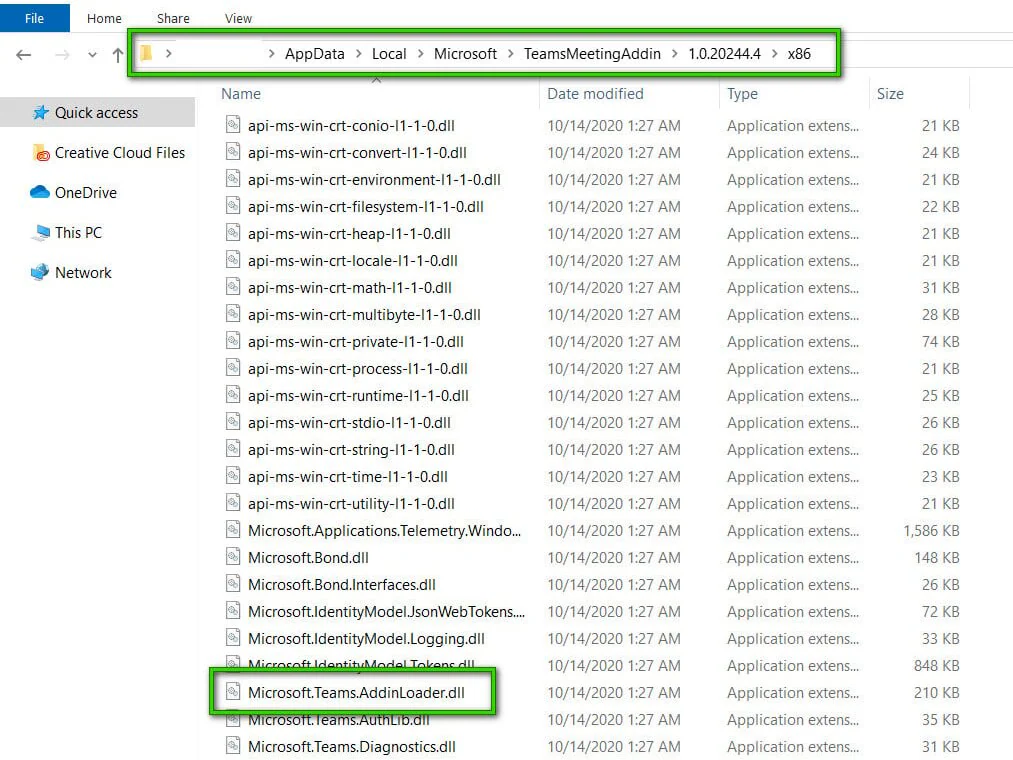Click icon of api-ms-win-crt-process-l1-1-0.dll
The image size is (1013, 760).
[x=233, y=368]
